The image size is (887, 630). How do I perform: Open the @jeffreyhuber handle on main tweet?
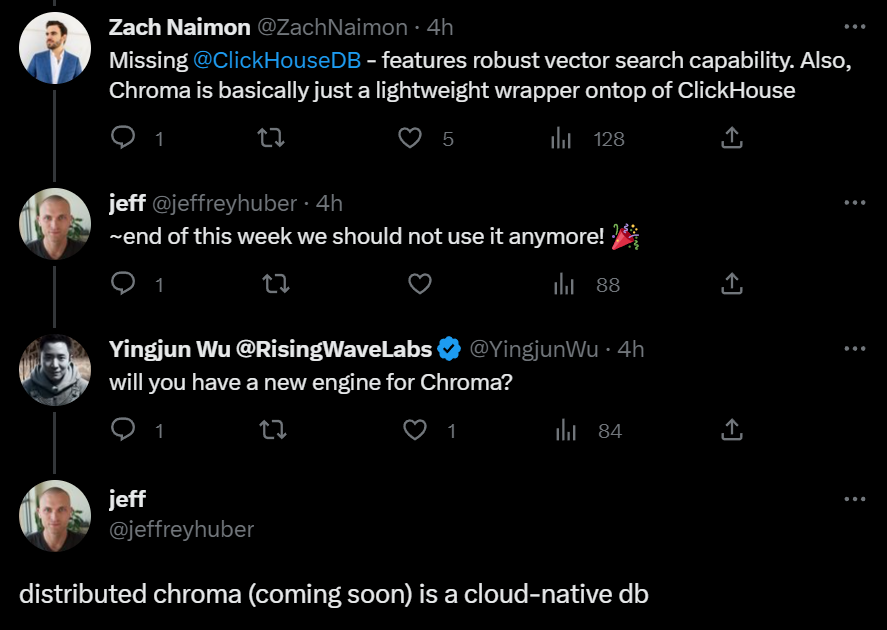(181, 529)
